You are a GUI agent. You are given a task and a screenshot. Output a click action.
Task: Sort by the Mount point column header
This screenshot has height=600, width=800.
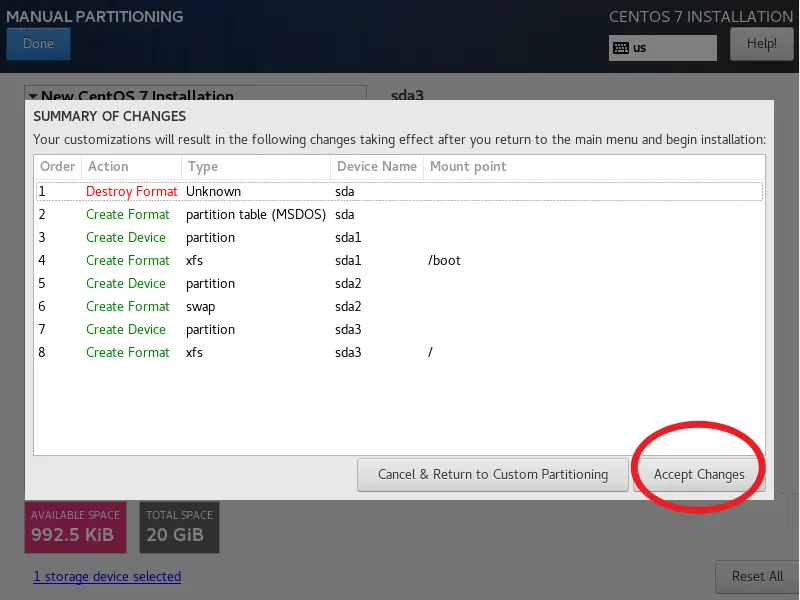click(594, 167)
